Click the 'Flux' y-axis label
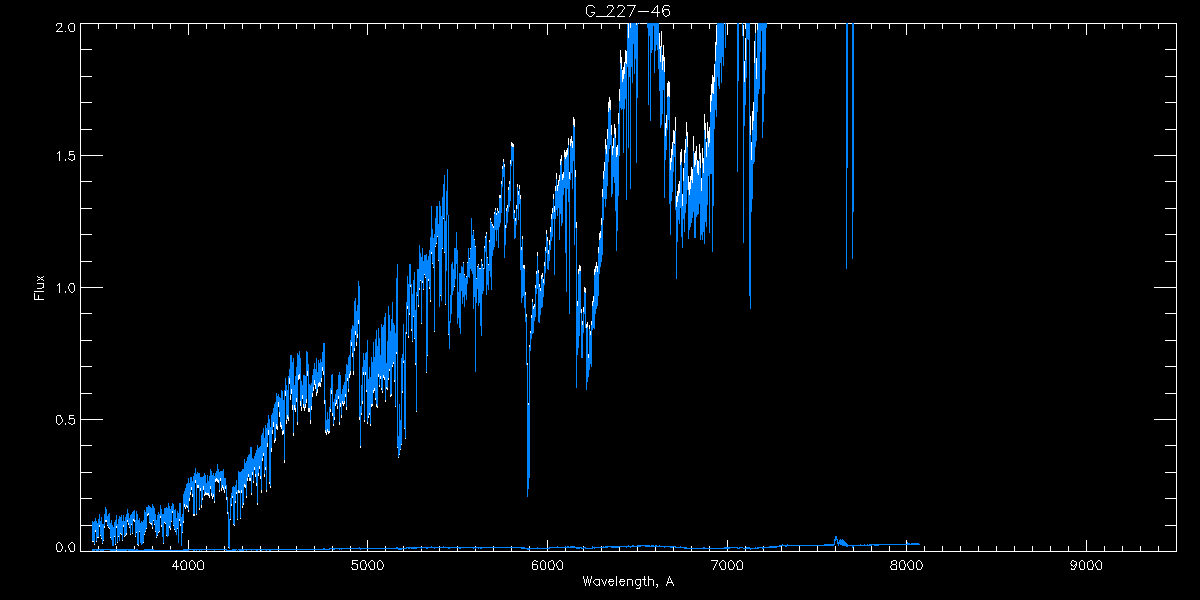The image size is (1200, 600). (40, 288)
